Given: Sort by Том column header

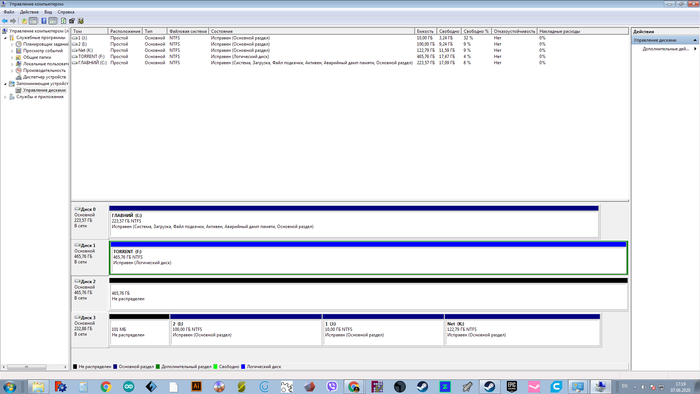Looking at the screenshot, I should click(x=90, y=31).
